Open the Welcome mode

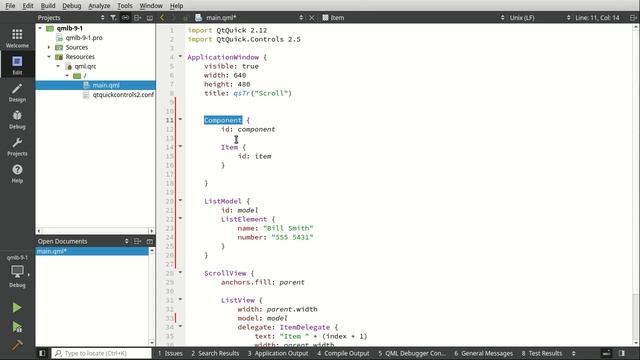[17, 38]
